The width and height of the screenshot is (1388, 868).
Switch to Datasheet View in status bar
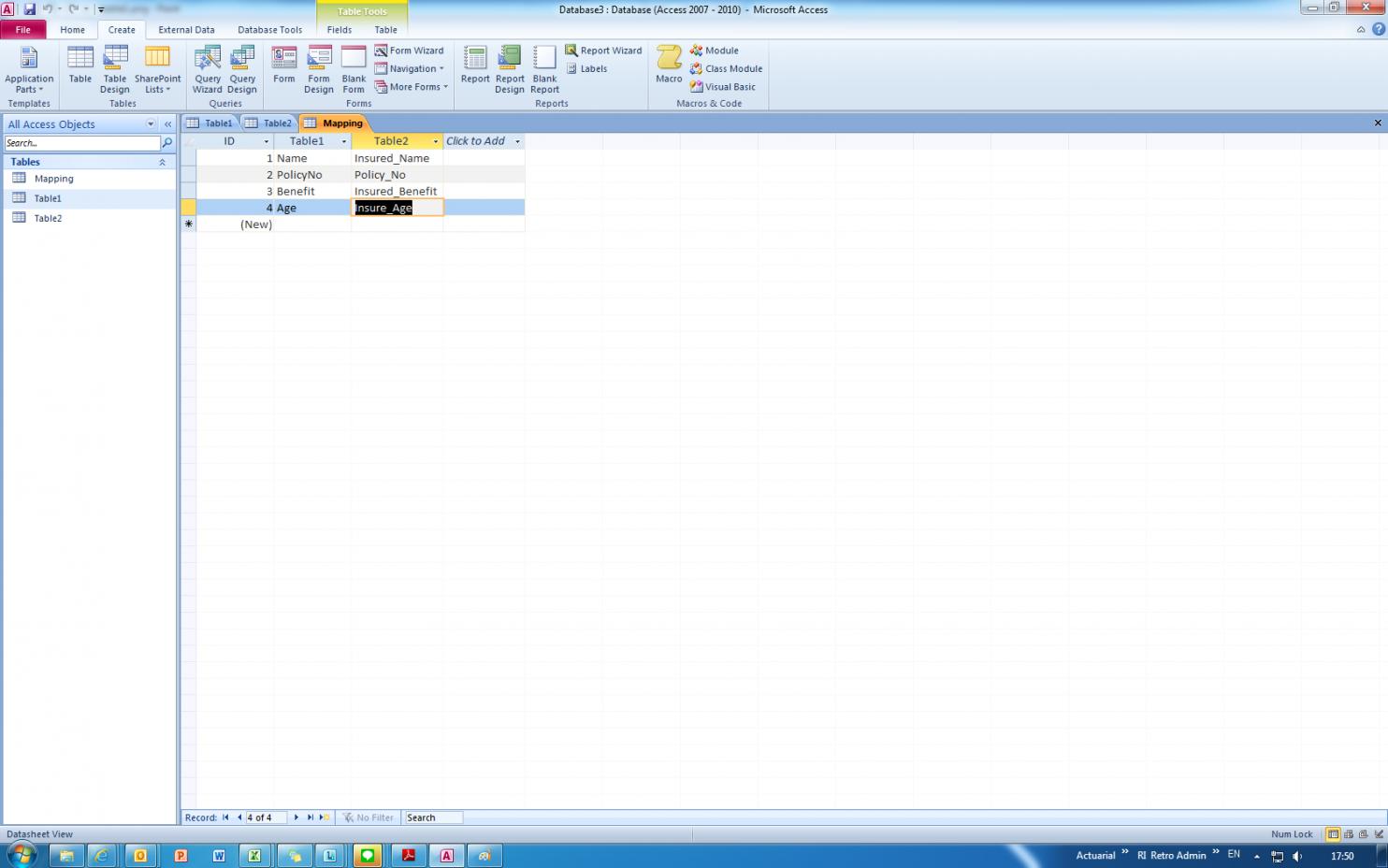(x=1334, y=834)
